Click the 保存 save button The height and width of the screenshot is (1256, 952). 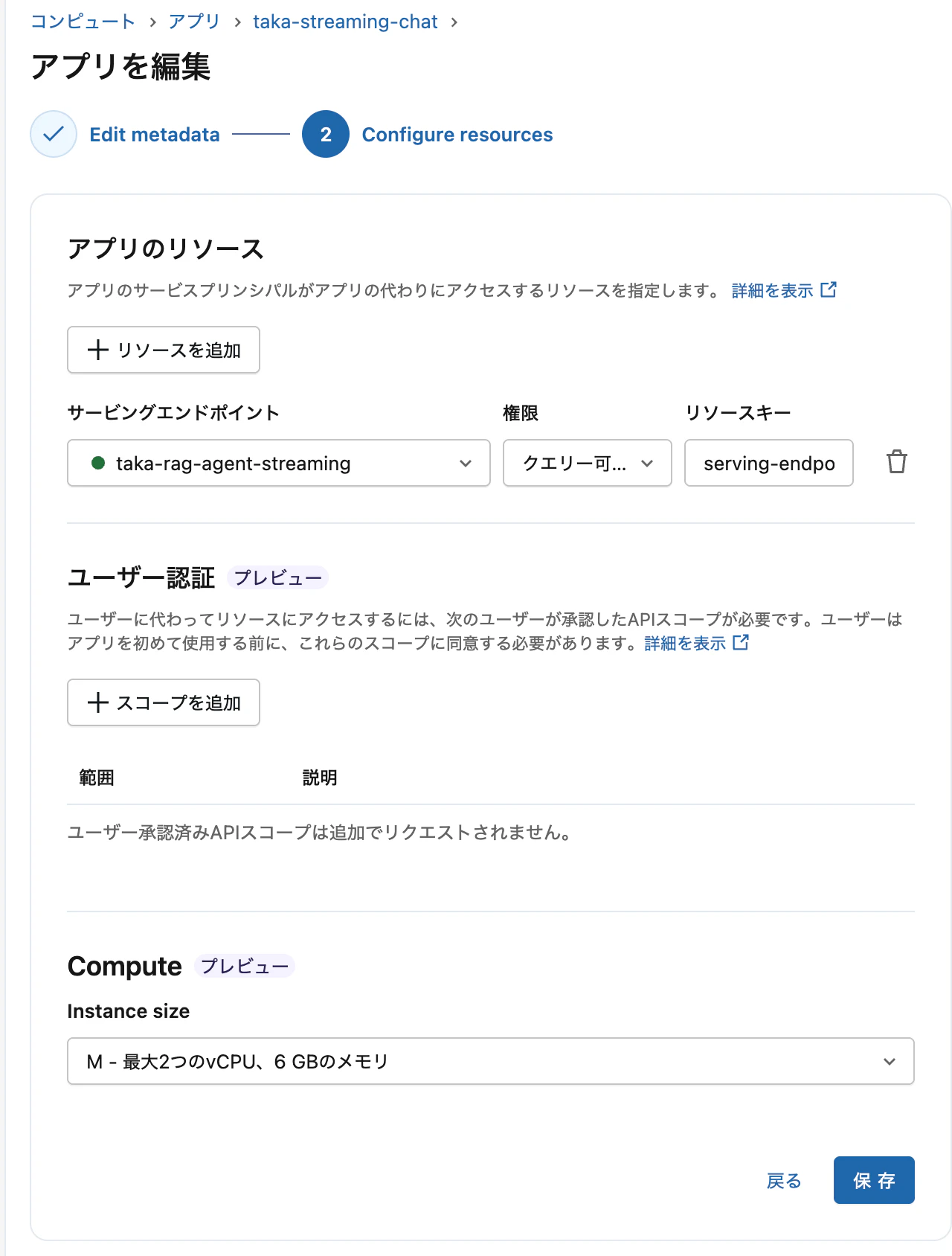pyautogui.click(x=874, y=1180)
